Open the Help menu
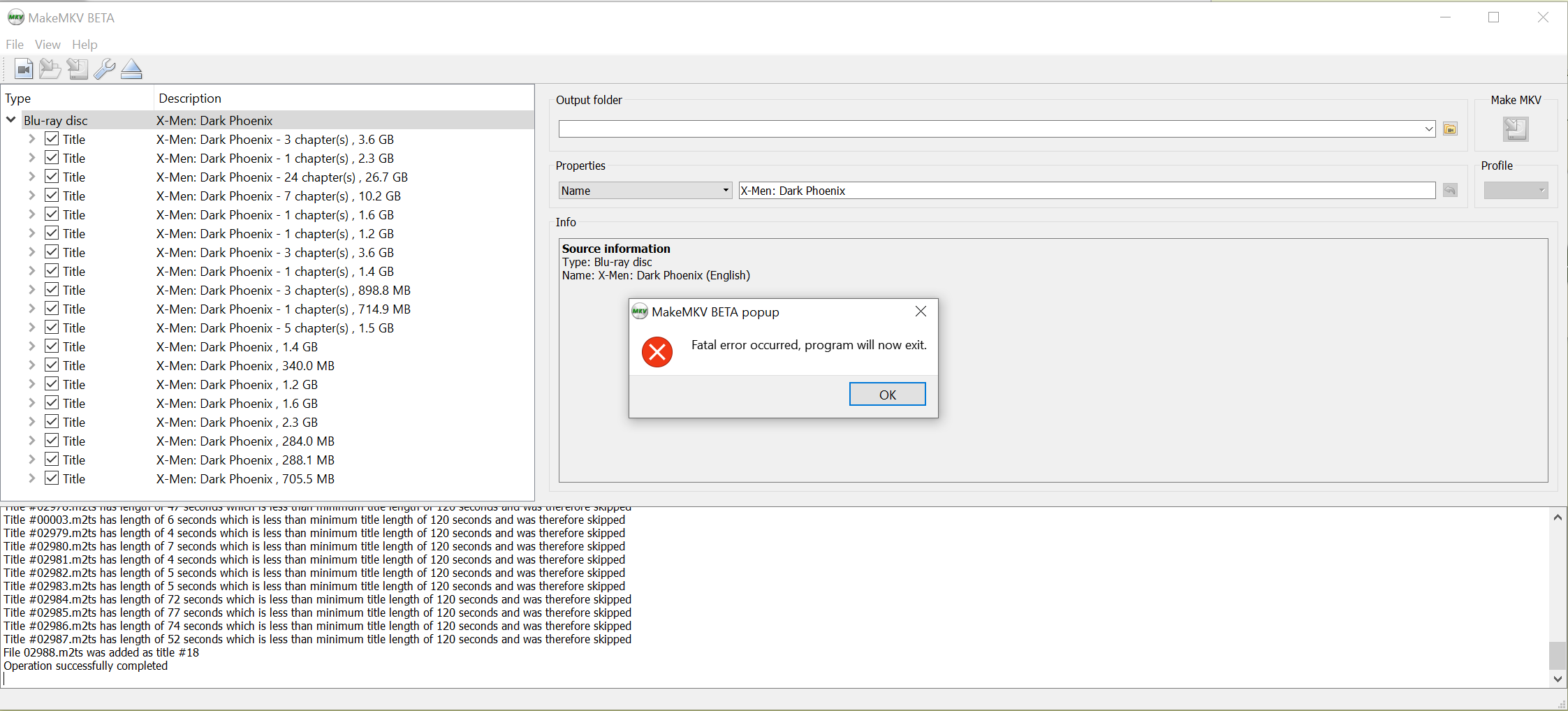The height and width of the screenshot is (711, 1568). [85, 45]
